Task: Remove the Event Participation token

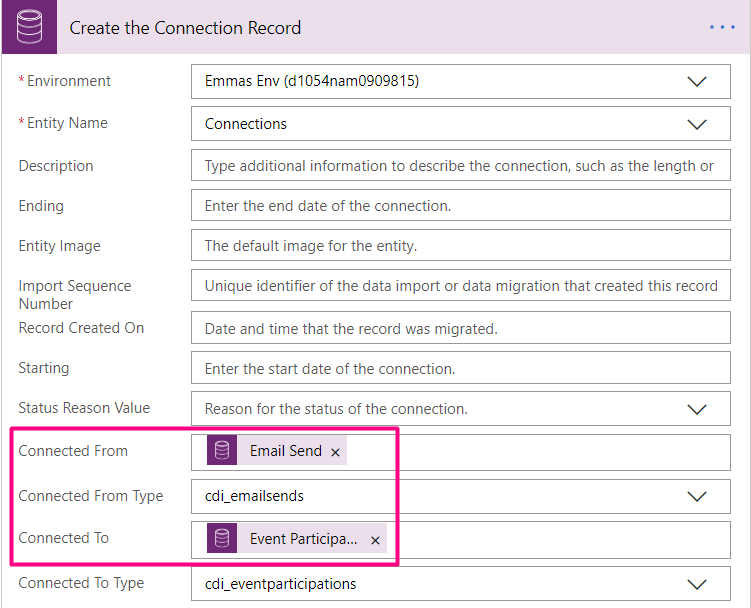Action: pyautogui.click(x=375, y=540)
